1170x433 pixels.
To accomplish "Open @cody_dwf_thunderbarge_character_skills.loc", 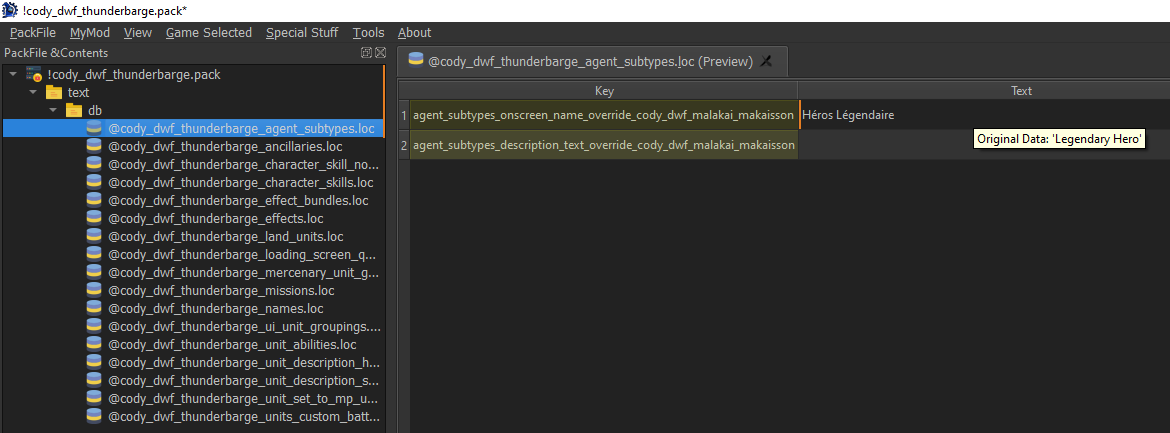I will (241, 182).
